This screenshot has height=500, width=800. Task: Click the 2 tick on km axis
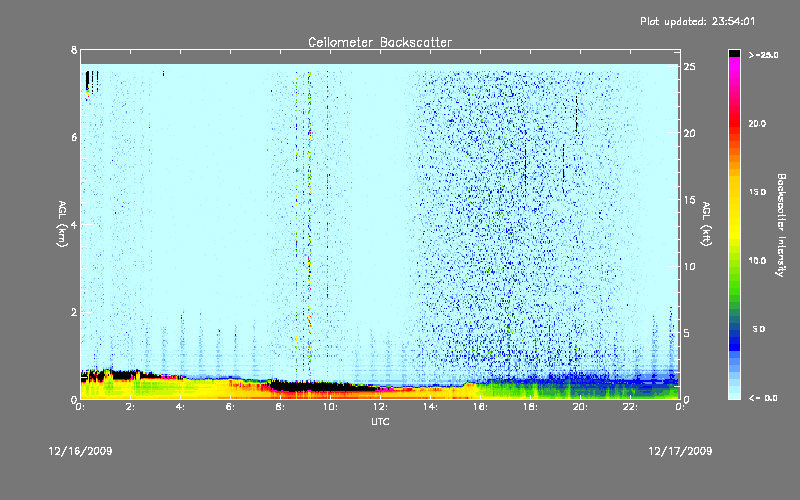(74, 312)
